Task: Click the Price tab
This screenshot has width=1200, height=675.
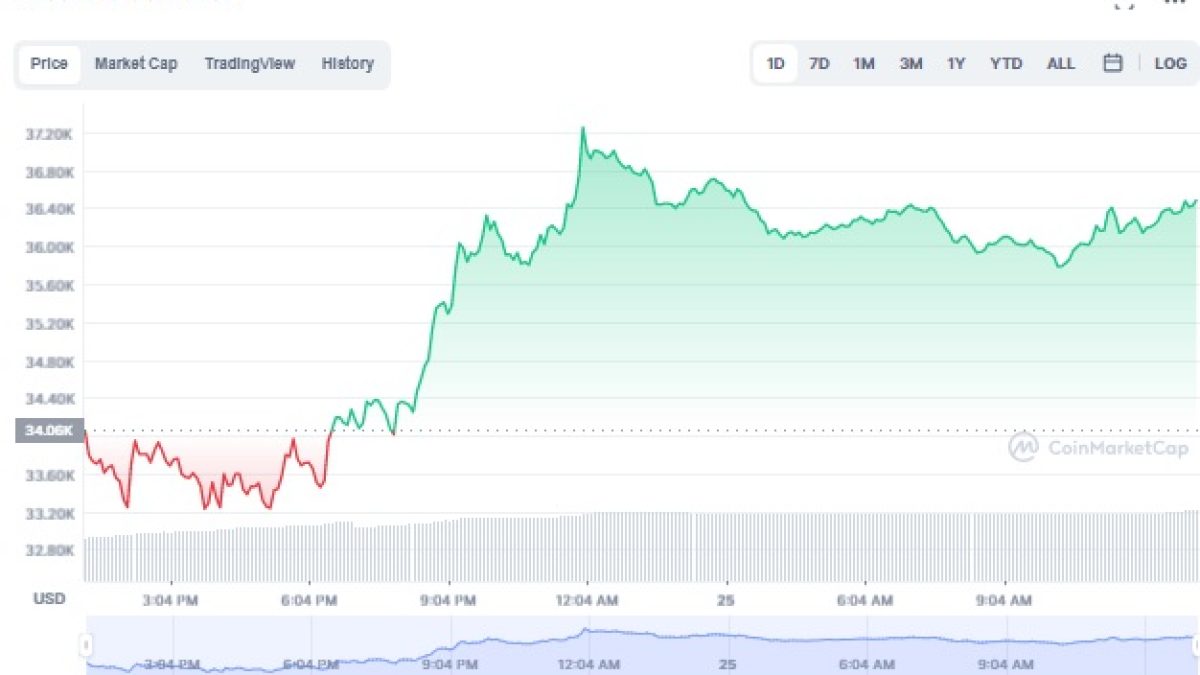Action: click(49, 63)
